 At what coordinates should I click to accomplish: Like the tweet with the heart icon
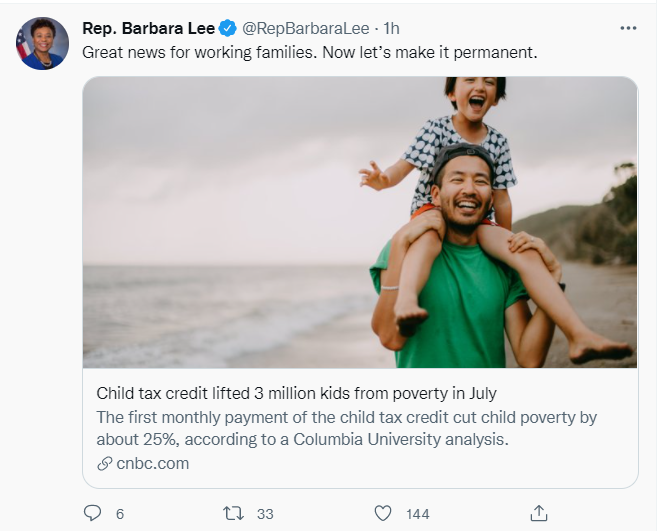(x=382, y=513)
